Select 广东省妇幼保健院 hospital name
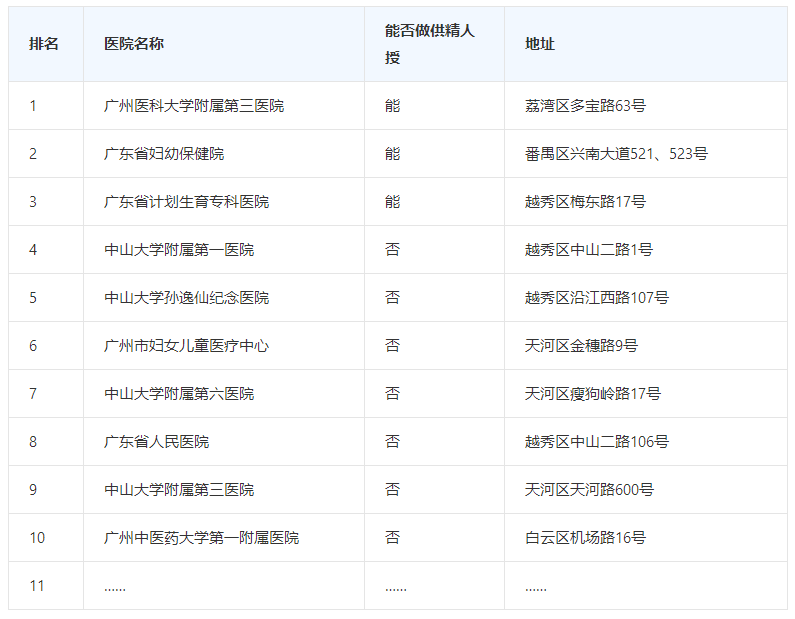 [x=164, y=154]
